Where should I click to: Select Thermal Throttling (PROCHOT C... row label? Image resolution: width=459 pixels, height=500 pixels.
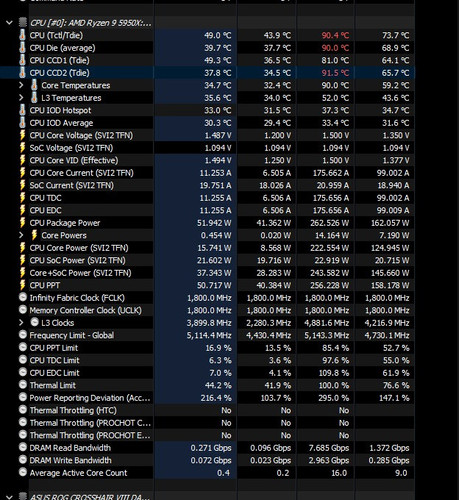tap(90, 423)
